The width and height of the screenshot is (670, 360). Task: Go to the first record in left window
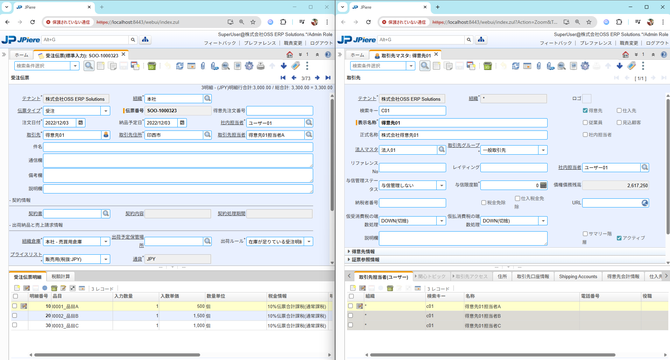click(x=283, y=78)
